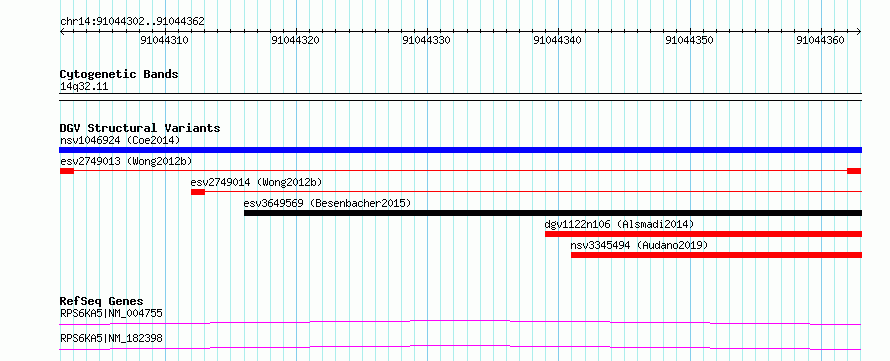Click the DGV Structural Variants track heading
This screenshot has width=890, height=361.
pyautogui.click(x=140, y=128)
